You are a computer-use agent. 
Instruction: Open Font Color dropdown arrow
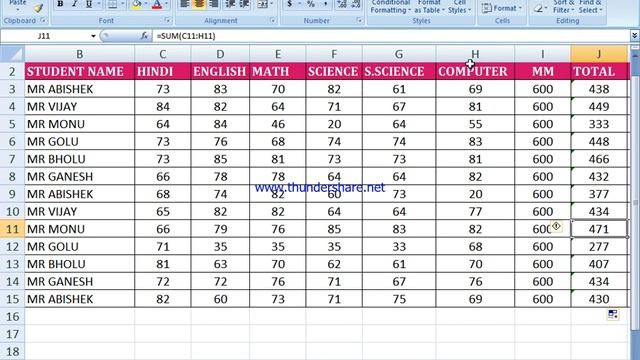tap(166, 4)
